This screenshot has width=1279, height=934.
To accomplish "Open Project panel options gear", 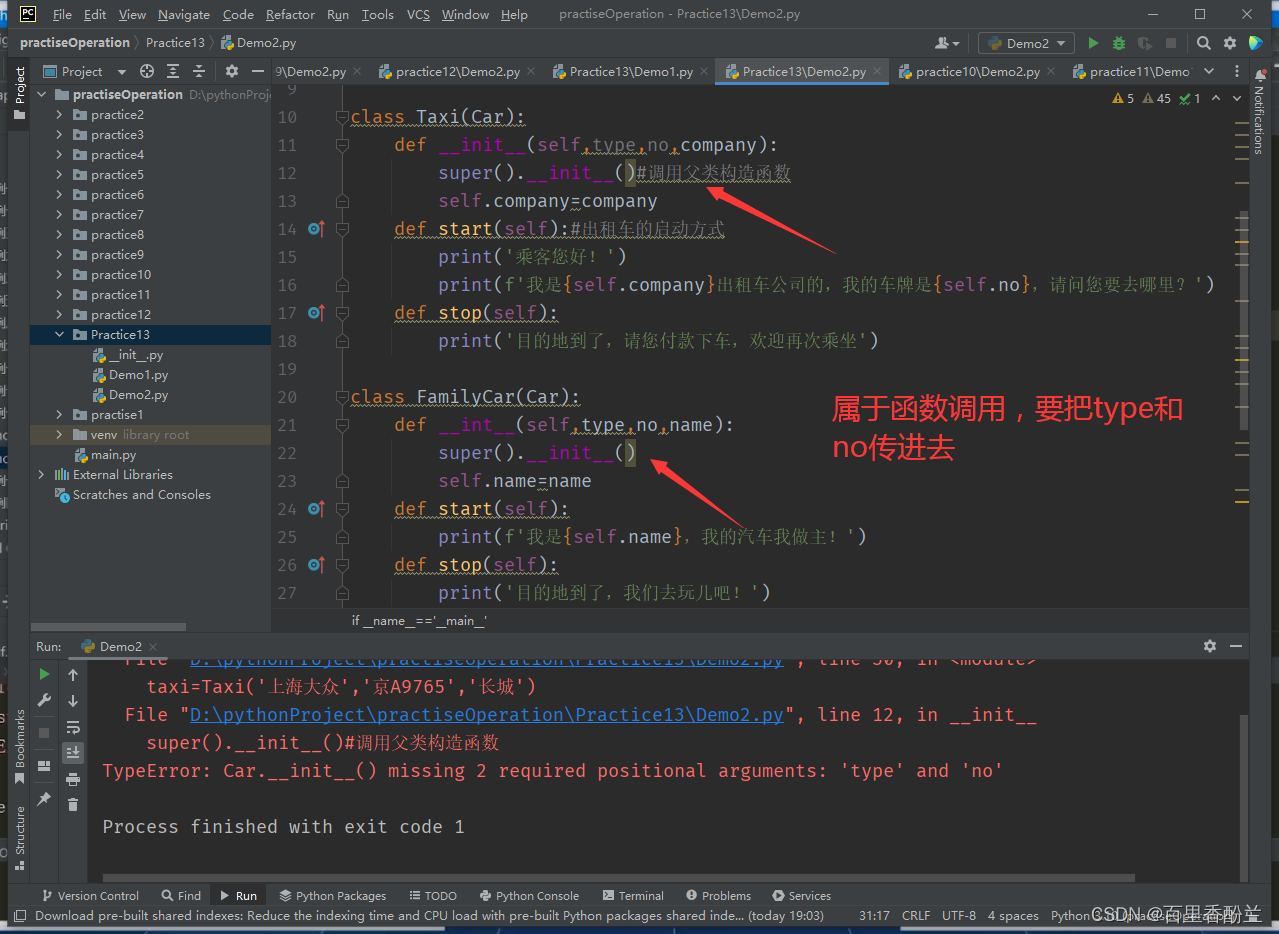I will click(232, 71).
